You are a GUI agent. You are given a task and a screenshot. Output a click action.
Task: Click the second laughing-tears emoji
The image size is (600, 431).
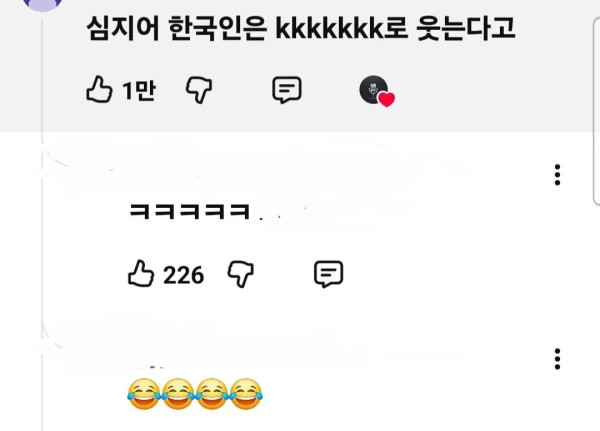pos(178,394)
